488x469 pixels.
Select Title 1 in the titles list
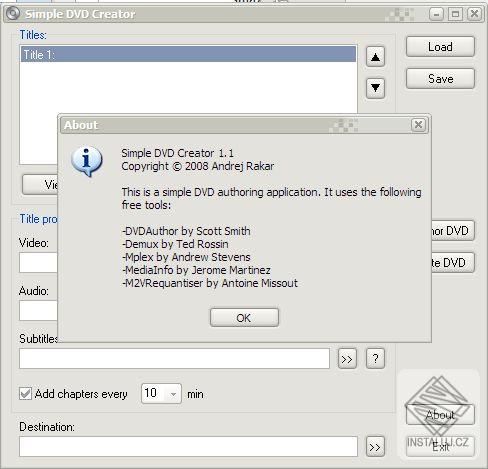click(188, 54)
